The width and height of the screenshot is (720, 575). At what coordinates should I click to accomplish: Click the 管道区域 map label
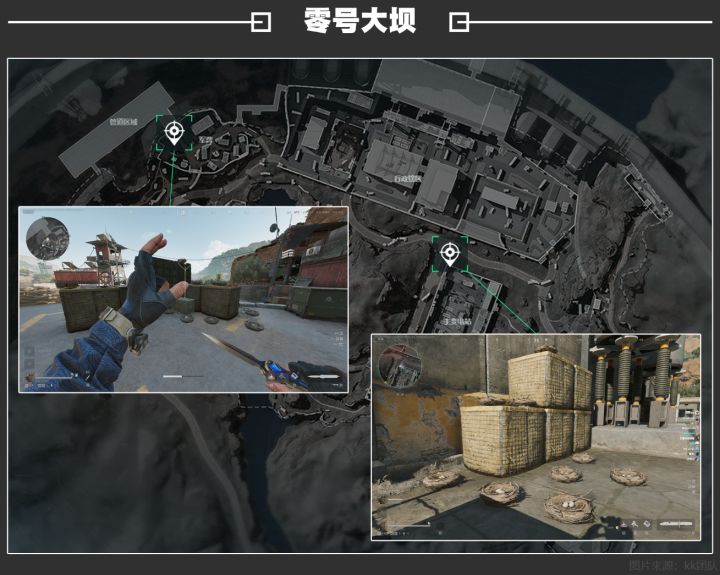coord(123,122)
